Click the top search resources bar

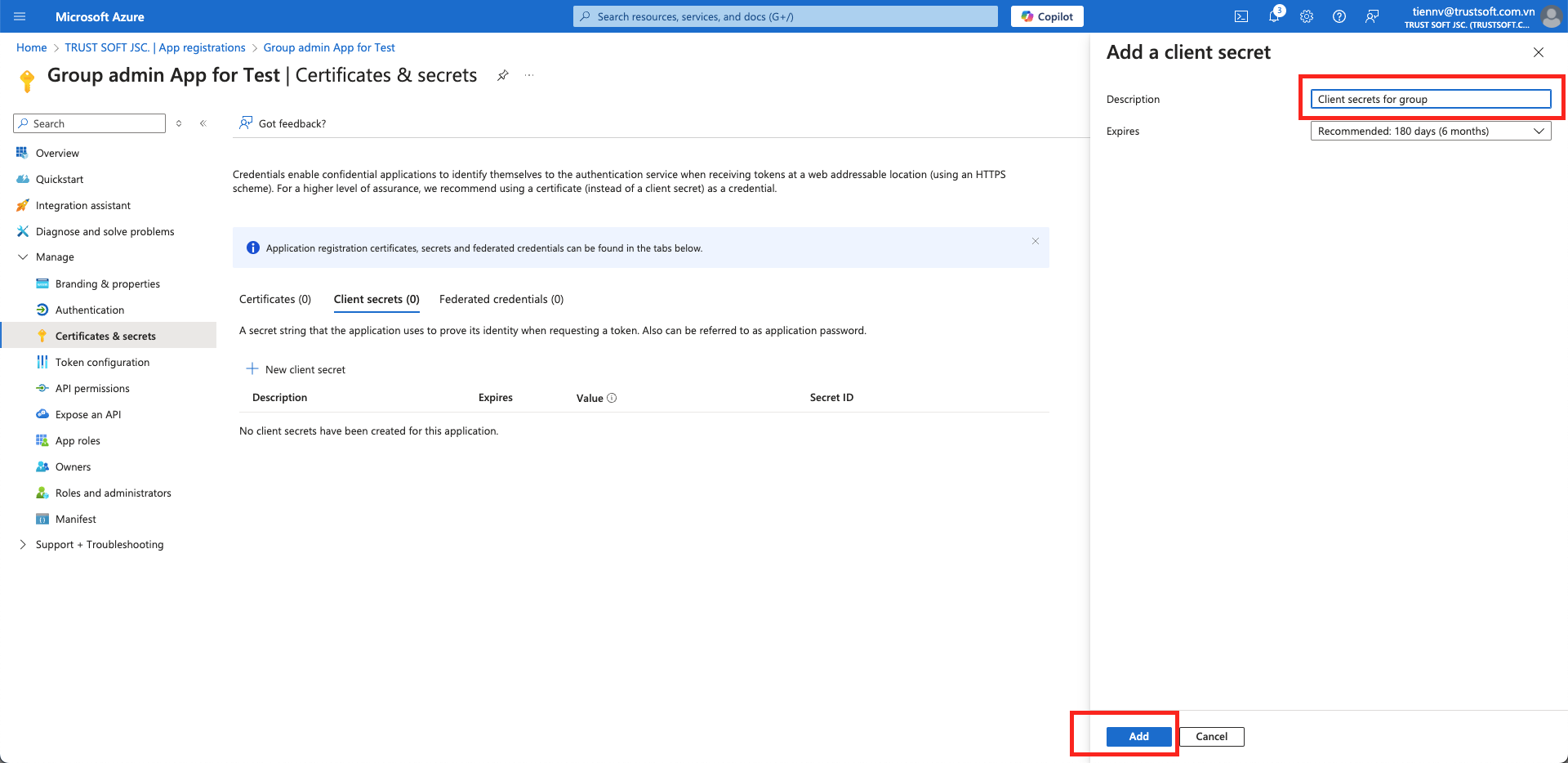(786, 16)
